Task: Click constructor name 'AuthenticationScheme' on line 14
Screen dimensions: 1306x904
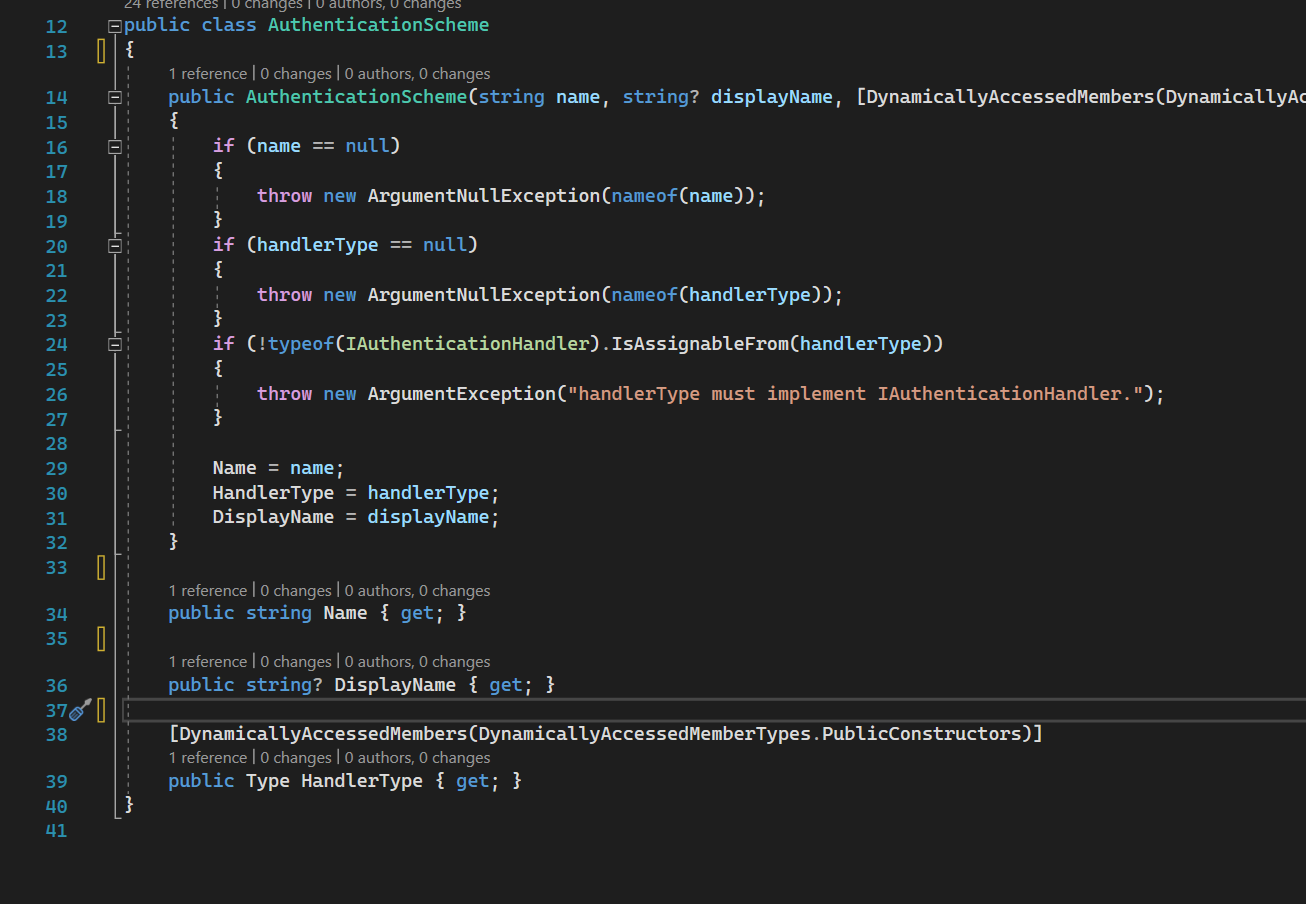Action: point(357,97)
